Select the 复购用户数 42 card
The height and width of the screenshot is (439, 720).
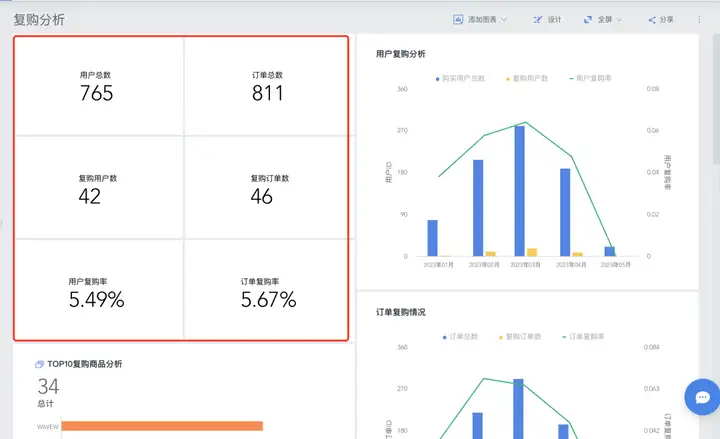tap(100, 189)
